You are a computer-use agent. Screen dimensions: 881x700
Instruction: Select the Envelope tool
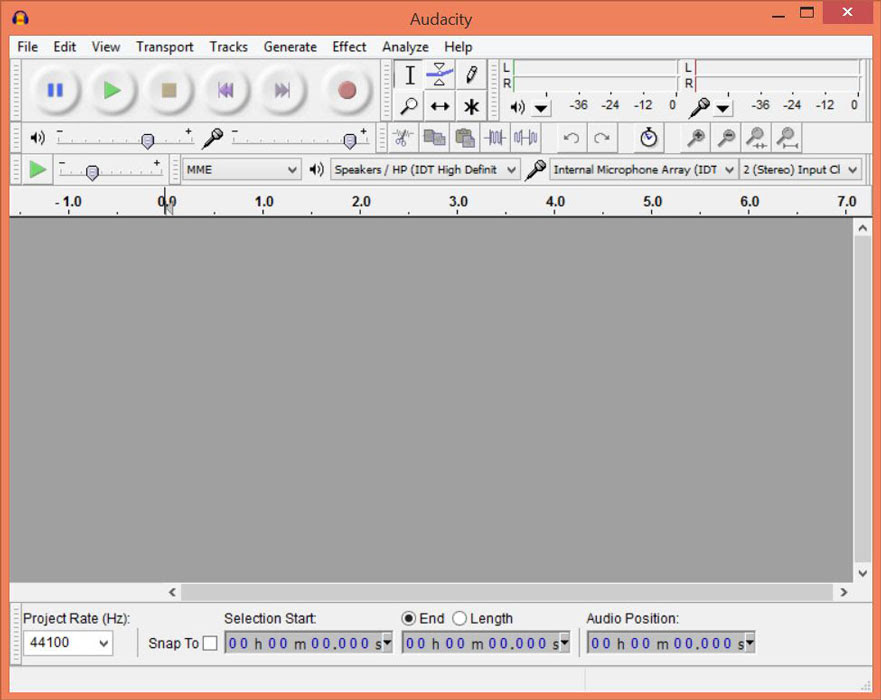pos(439,75)
